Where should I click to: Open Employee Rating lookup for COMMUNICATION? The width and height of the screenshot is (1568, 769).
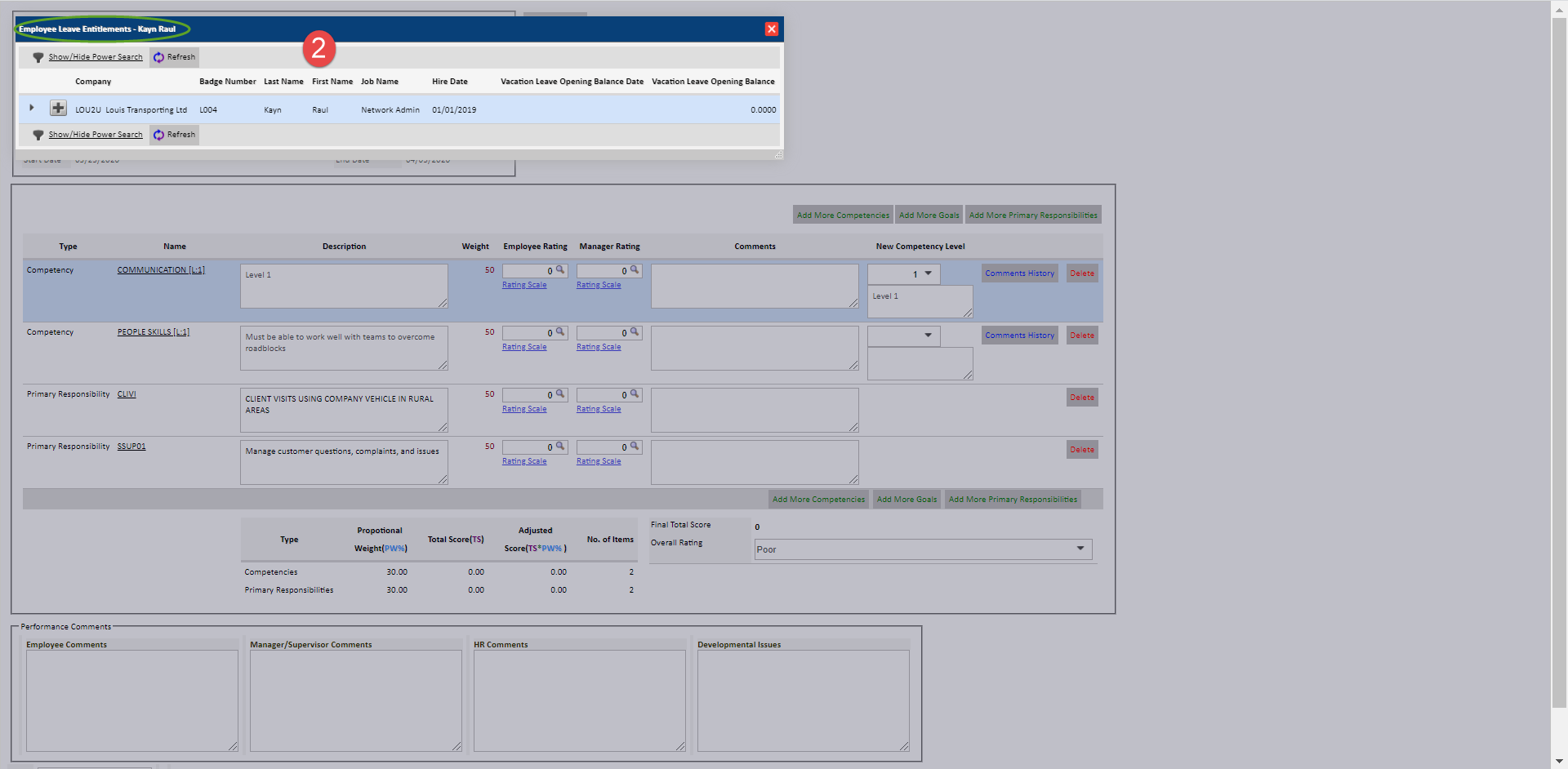click(x=560, y=270)
